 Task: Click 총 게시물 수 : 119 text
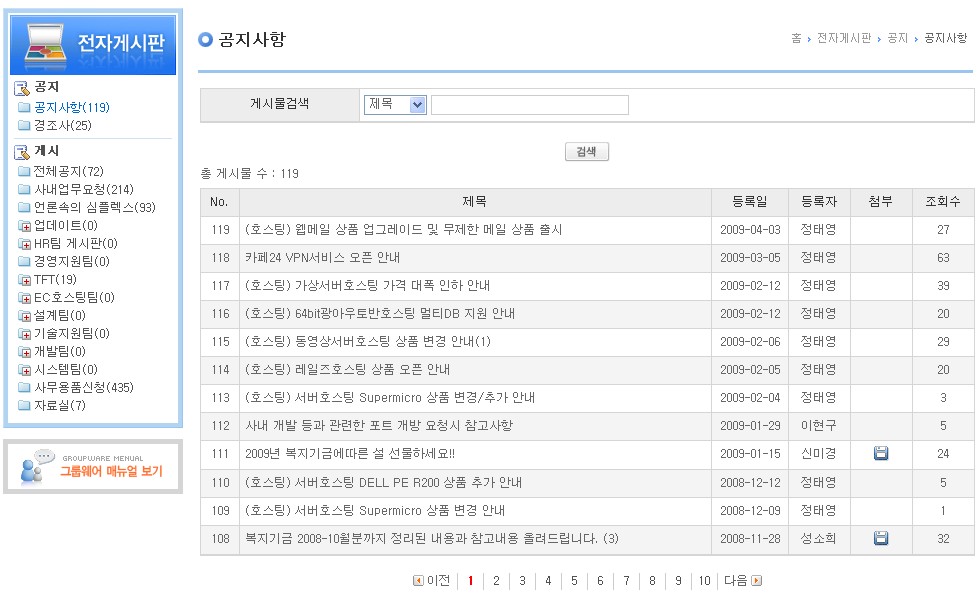pos(250,174)
